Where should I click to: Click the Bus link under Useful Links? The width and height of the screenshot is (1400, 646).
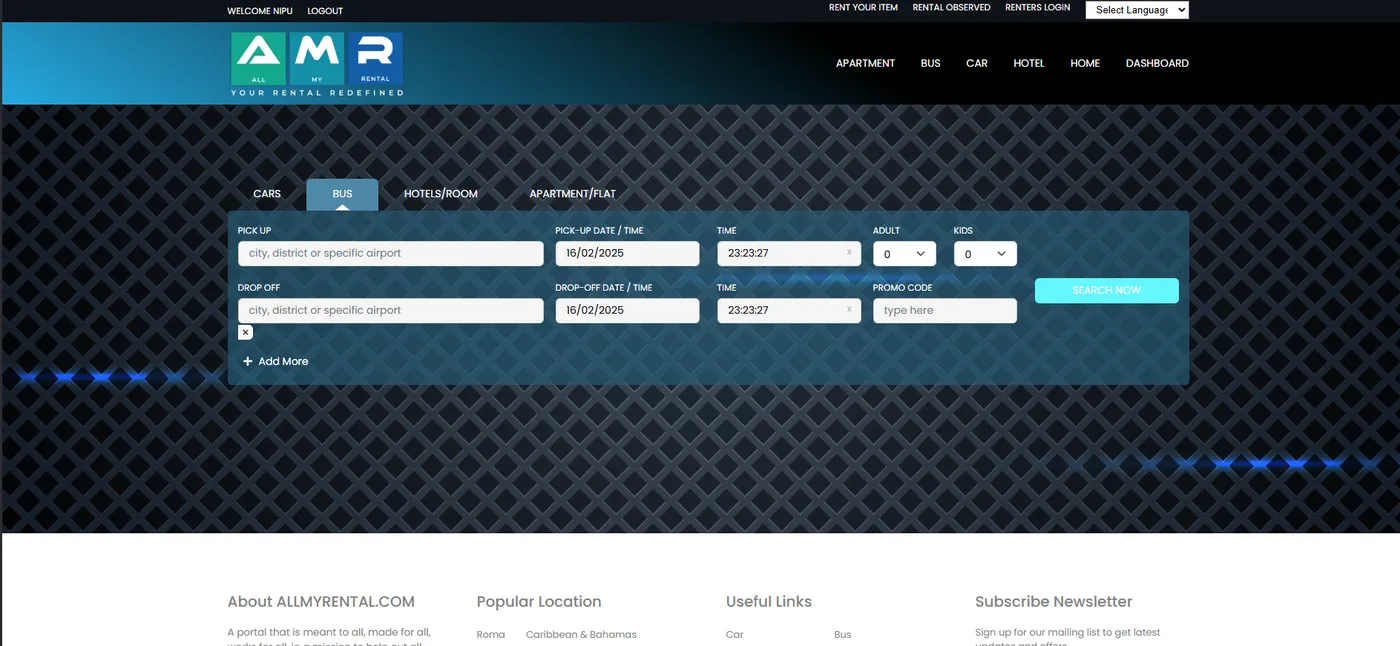point(843,635)
